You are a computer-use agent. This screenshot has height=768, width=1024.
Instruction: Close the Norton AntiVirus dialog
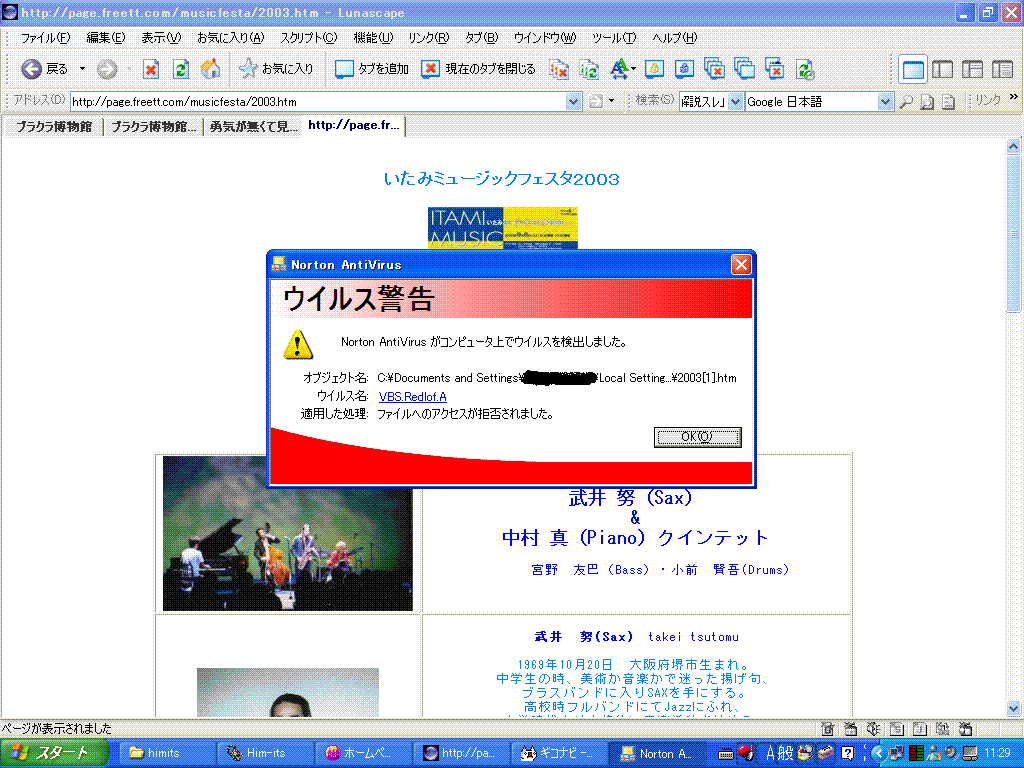(741, 264)
